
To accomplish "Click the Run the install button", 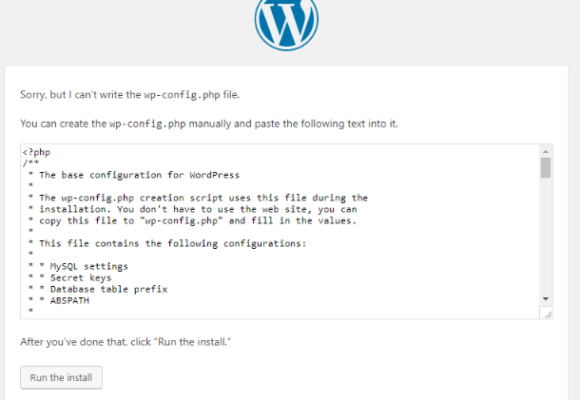I will pos(61,377).
